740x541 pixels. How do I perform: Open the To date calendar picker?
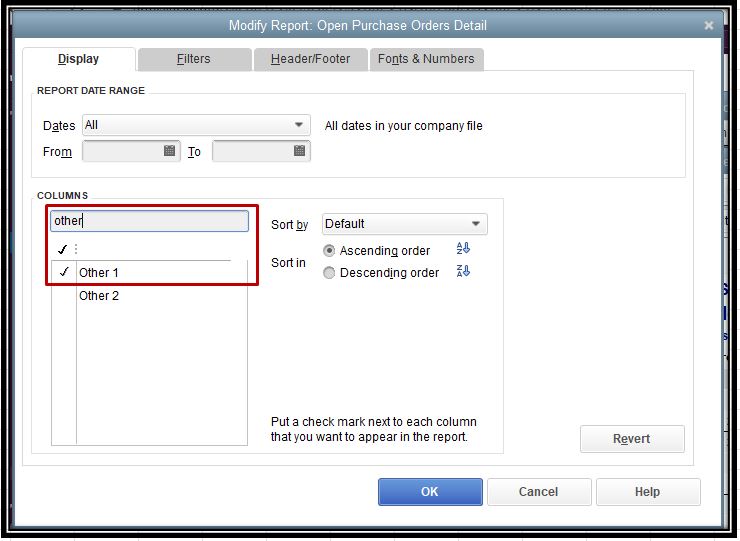pyautogui.click(x=299, y=151)
